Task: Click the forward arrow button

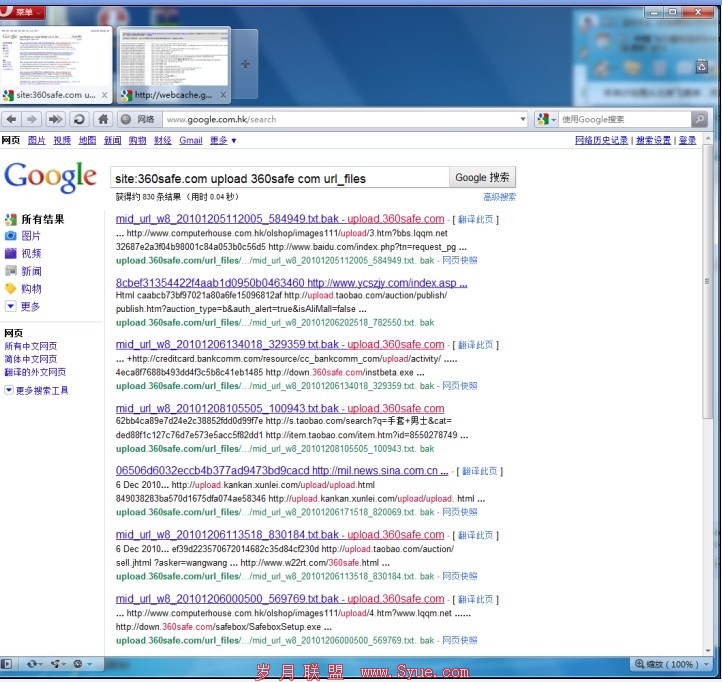Action: point(32,119)
